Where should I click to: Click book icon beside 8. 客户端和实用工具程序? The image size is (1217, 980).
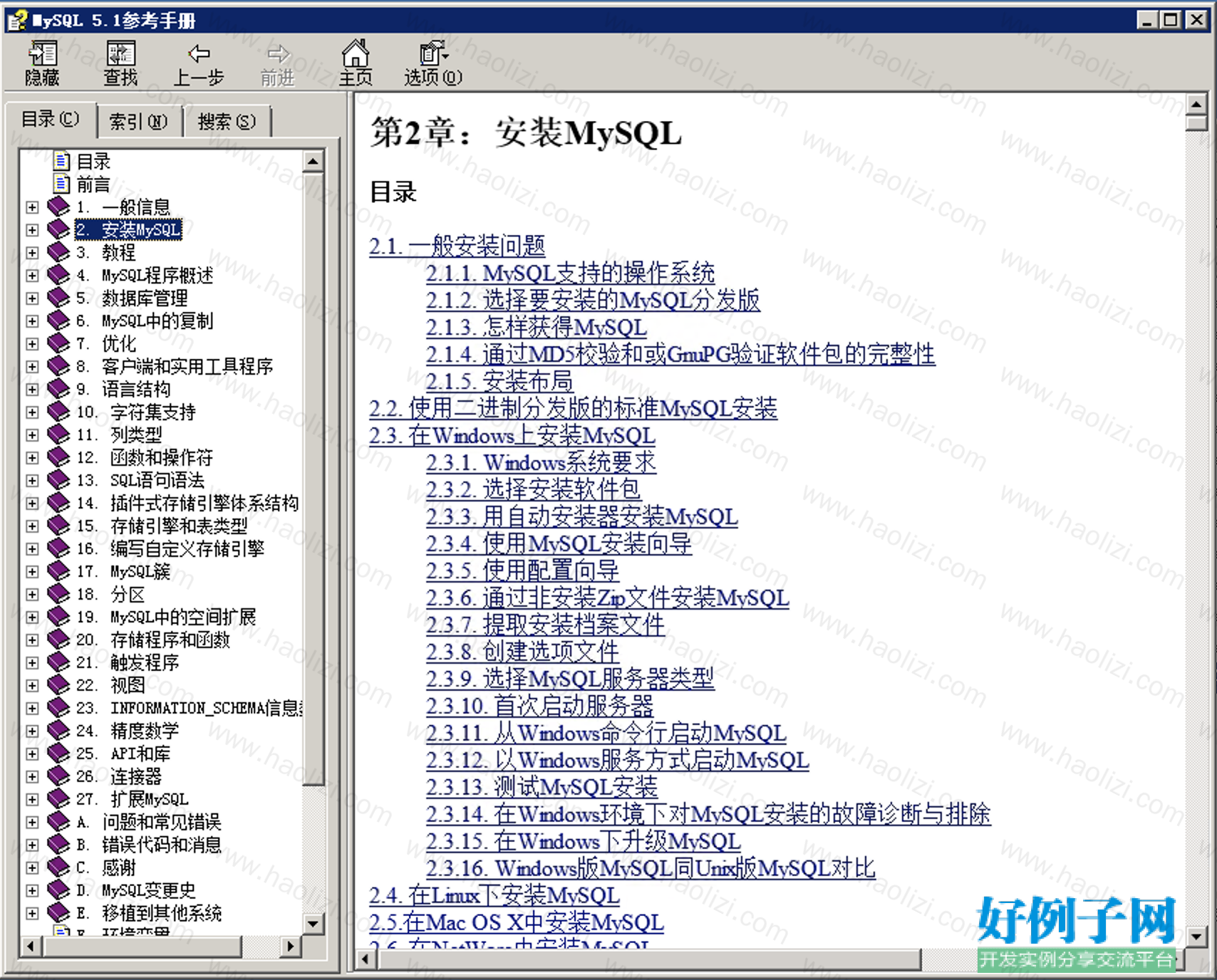point(58,366)
